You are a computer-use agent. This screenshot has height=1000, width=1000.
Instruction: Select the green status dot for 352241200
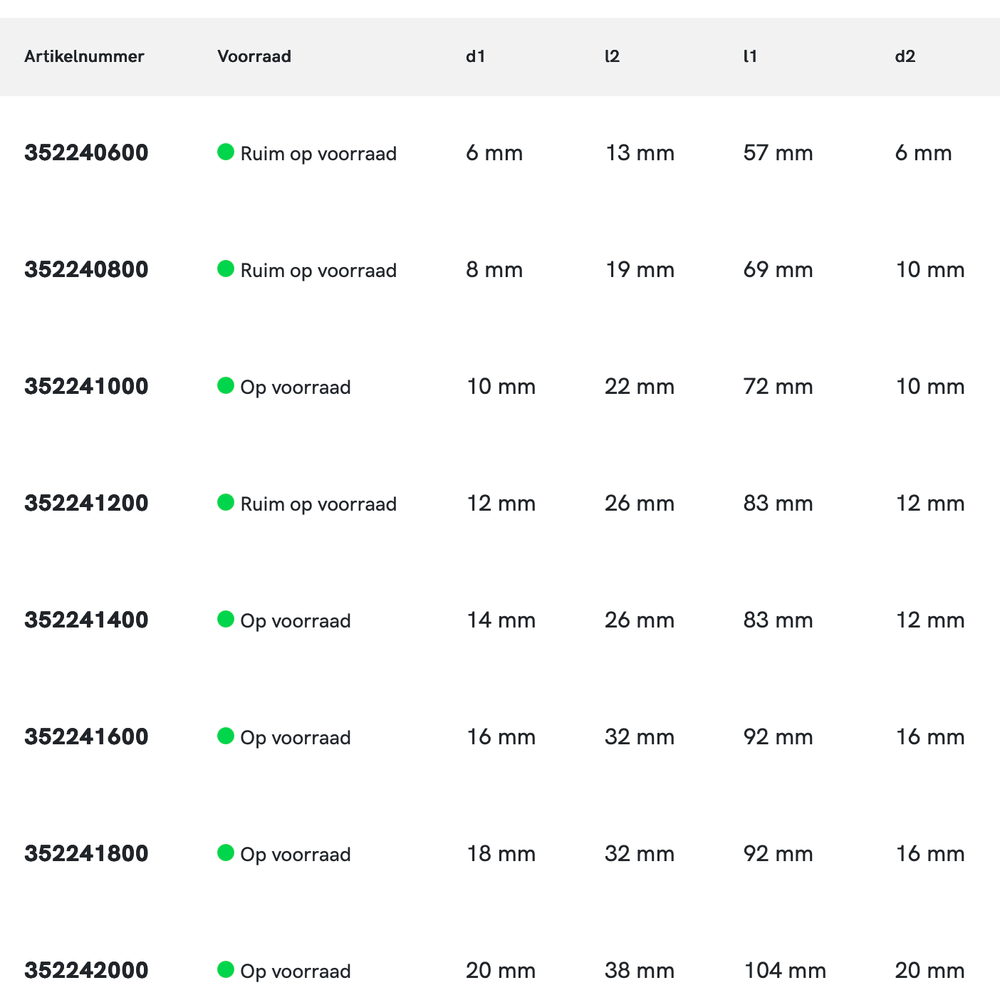pos(226,503)
